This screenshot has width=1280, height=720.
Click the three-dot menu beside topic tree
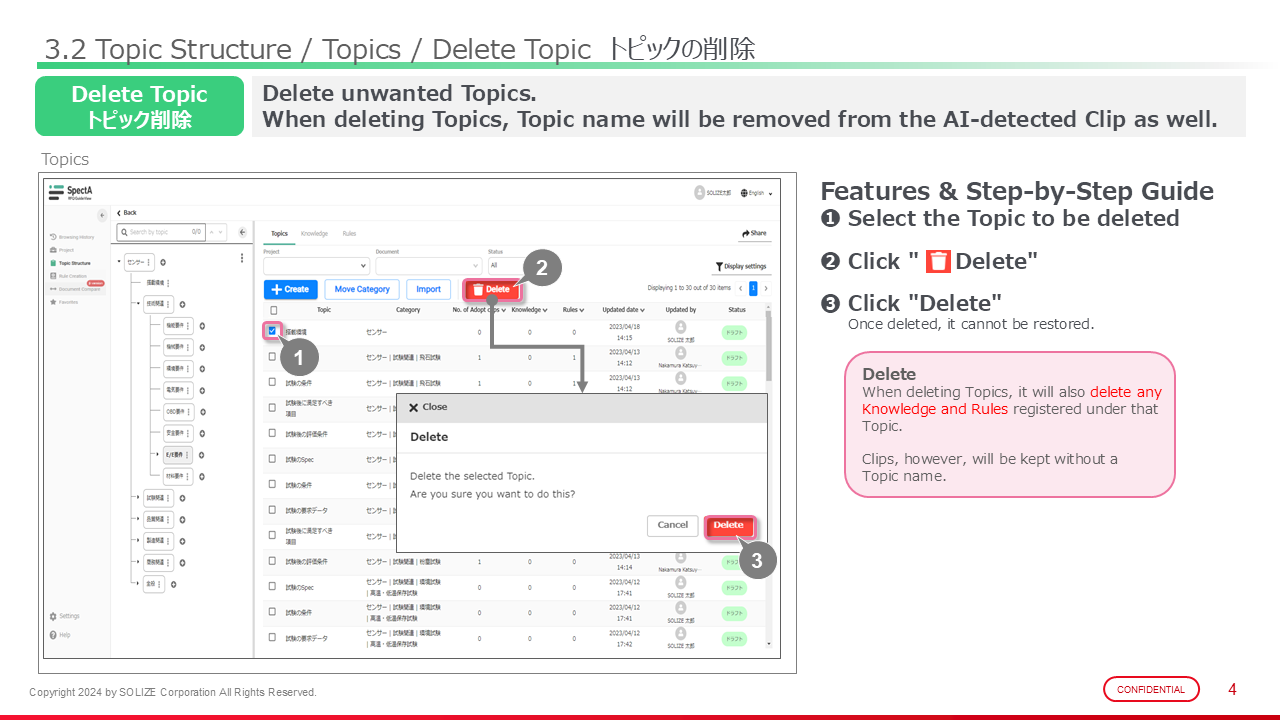(x=241, y=258)
